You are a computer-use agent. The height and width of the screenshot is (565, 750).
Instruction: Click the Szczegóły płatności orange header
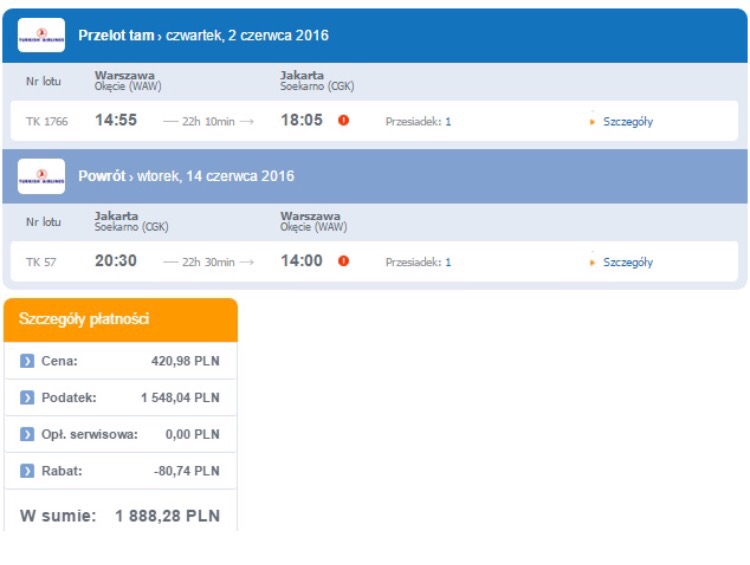click(121, 320)
